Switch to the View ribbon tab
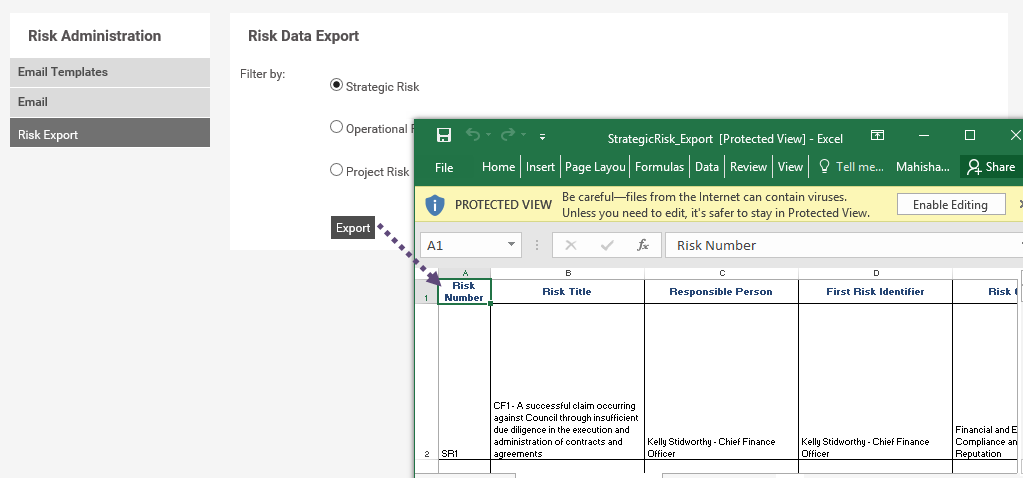Screen dimensions: 1023x478 790,167
